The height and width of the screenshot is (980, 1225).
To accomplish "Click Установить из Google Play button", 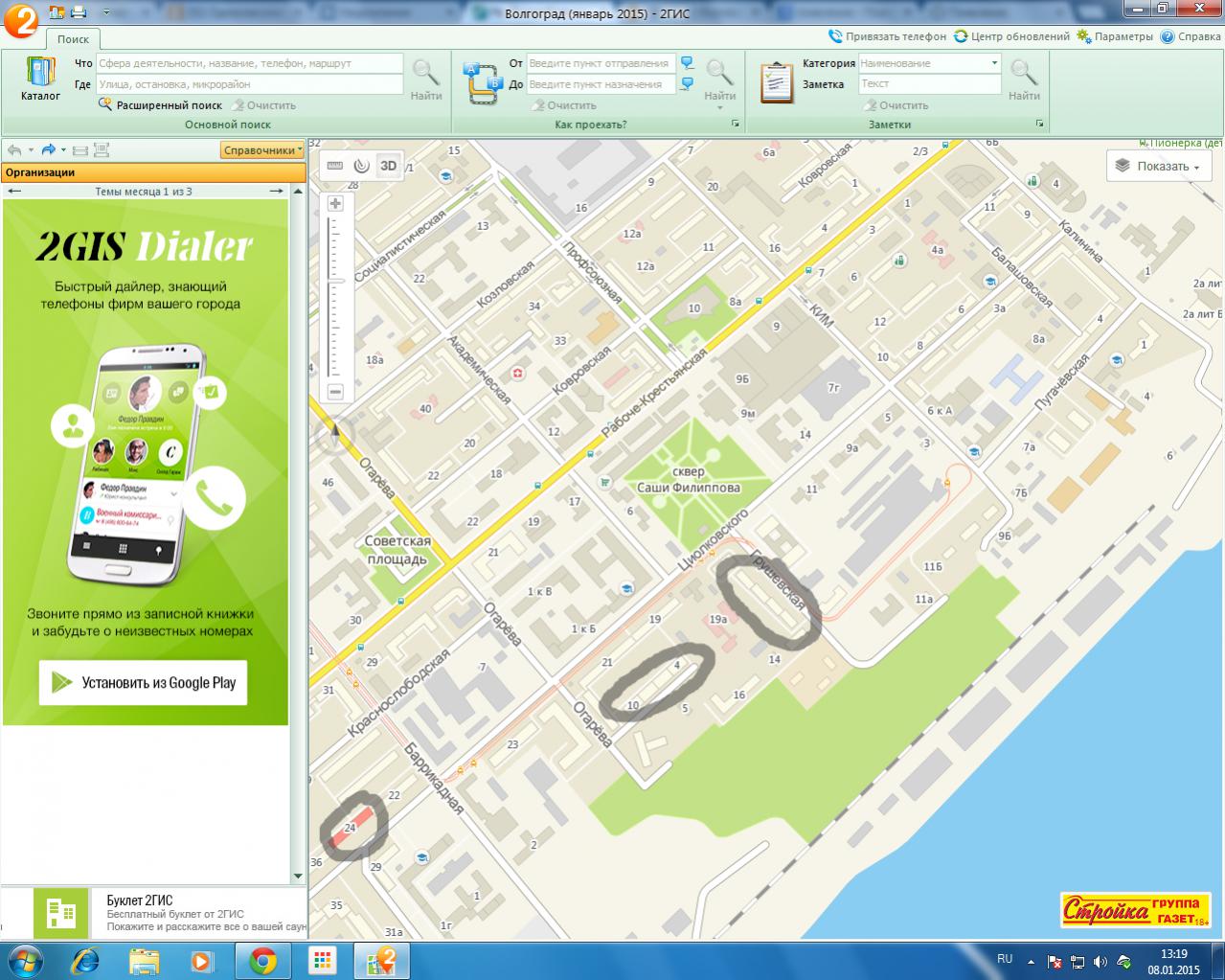I will point(144,683).
